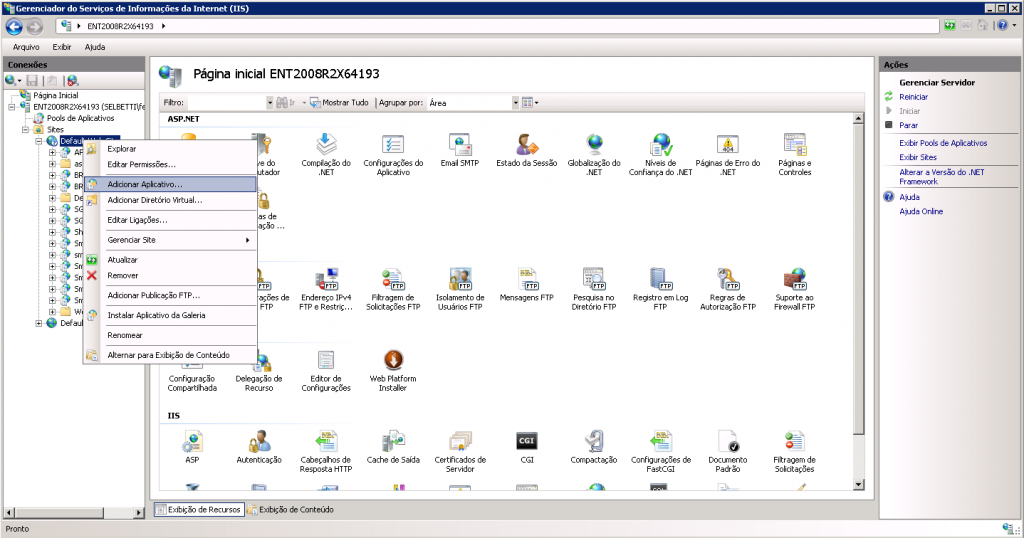Viewport: 1024px width, 538px height.
Task: Open Certificados de Servidor icon
Action: click(460, 451)
